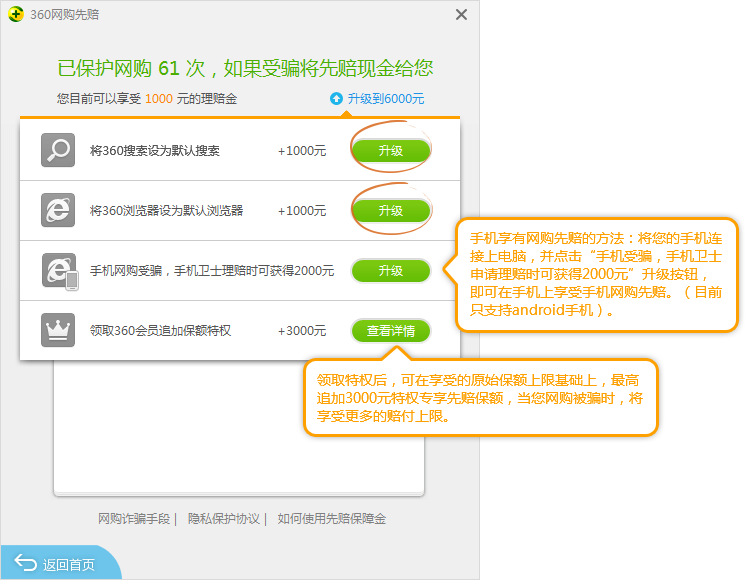The image size is (752, 580).
Task: Click 返回首页 to go back home
Action: point(60,564)
